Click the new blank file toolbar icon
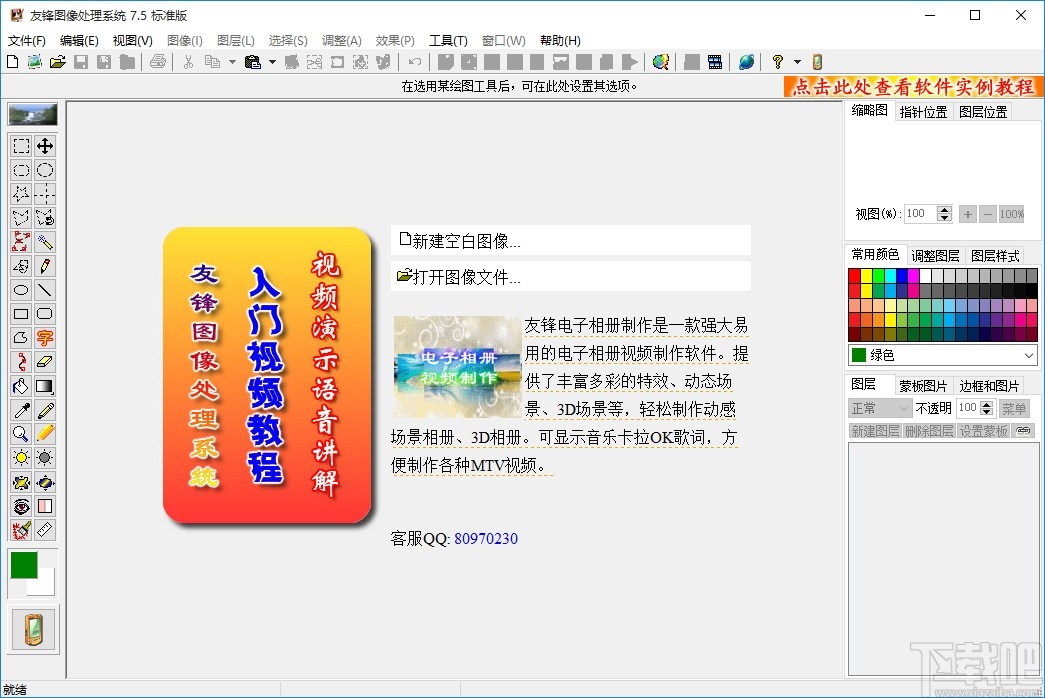 point(13,62)
